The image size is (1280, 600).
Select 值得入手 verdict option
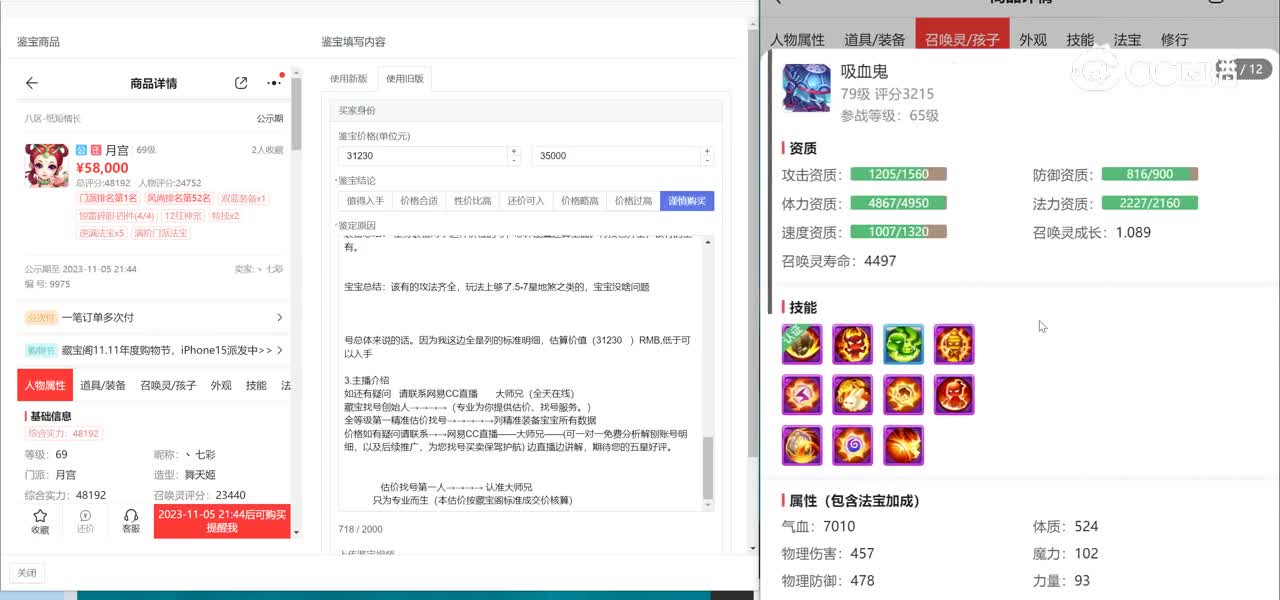point(365,201)
